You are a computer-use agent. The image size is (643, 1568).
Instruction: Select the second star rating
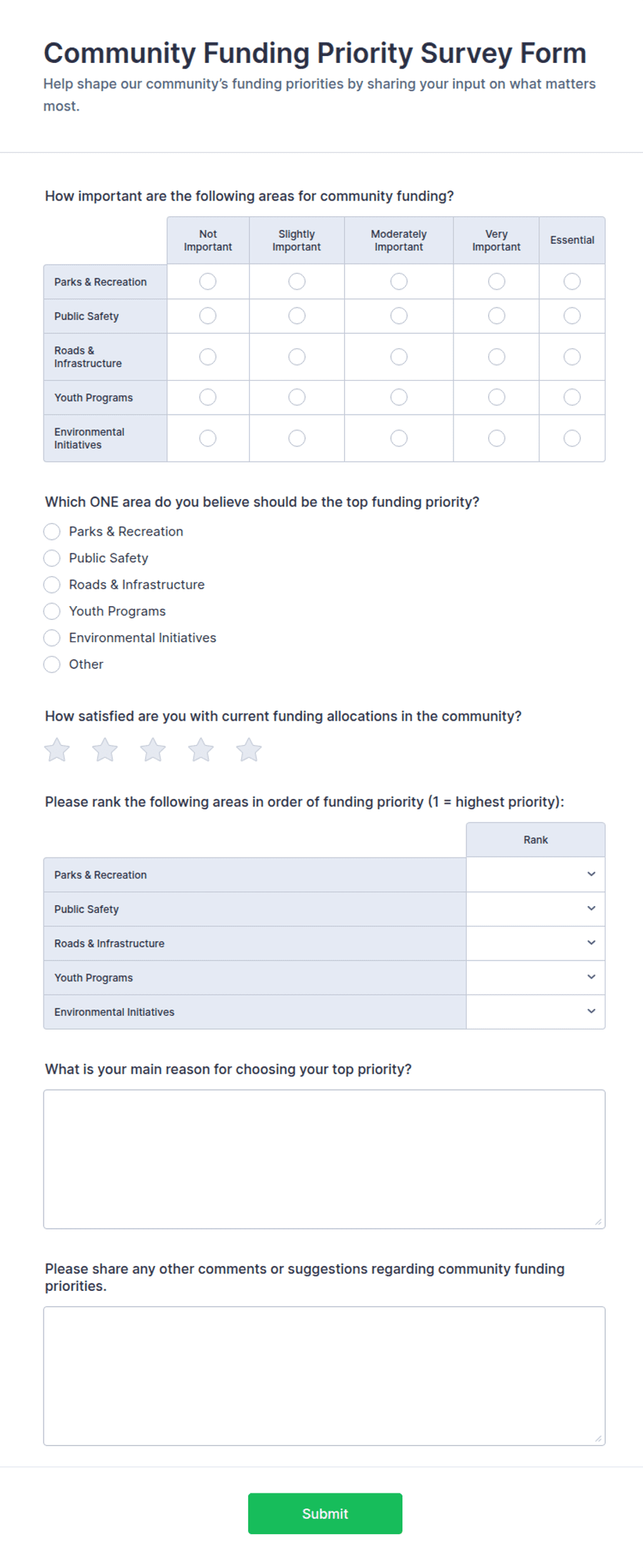point(105,750)
